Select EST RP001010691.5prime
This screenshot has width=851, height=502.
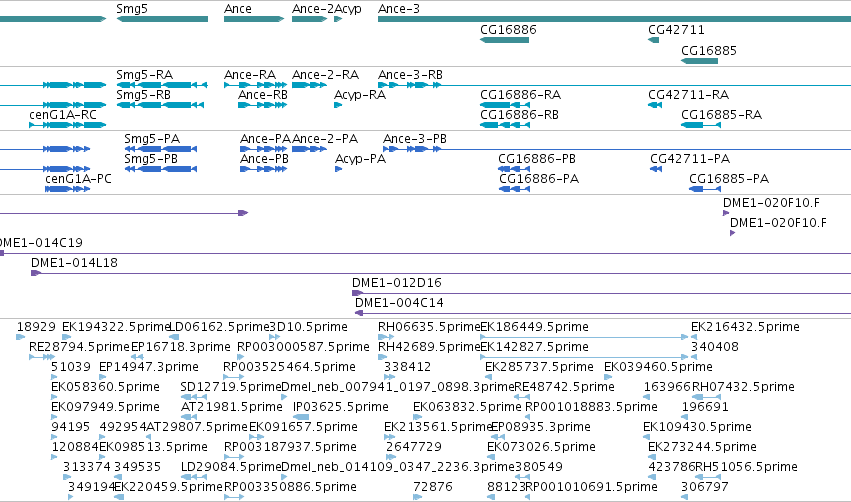click(592, 487)
